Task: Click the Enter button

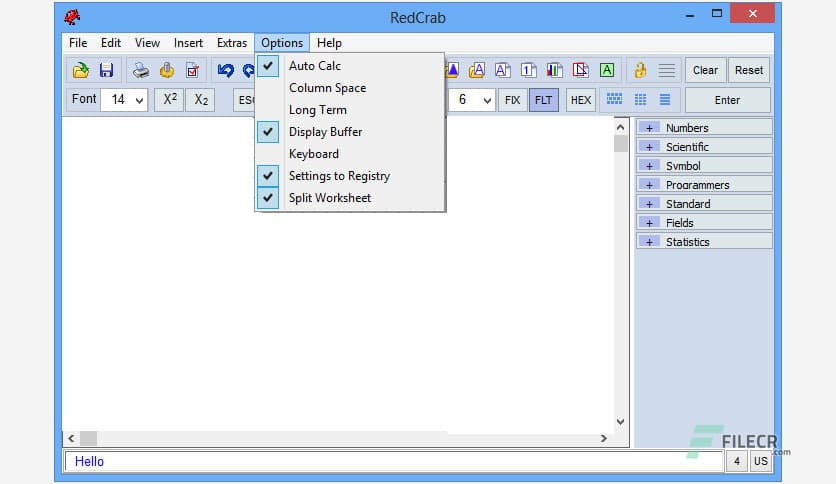Action: [727, 100]
